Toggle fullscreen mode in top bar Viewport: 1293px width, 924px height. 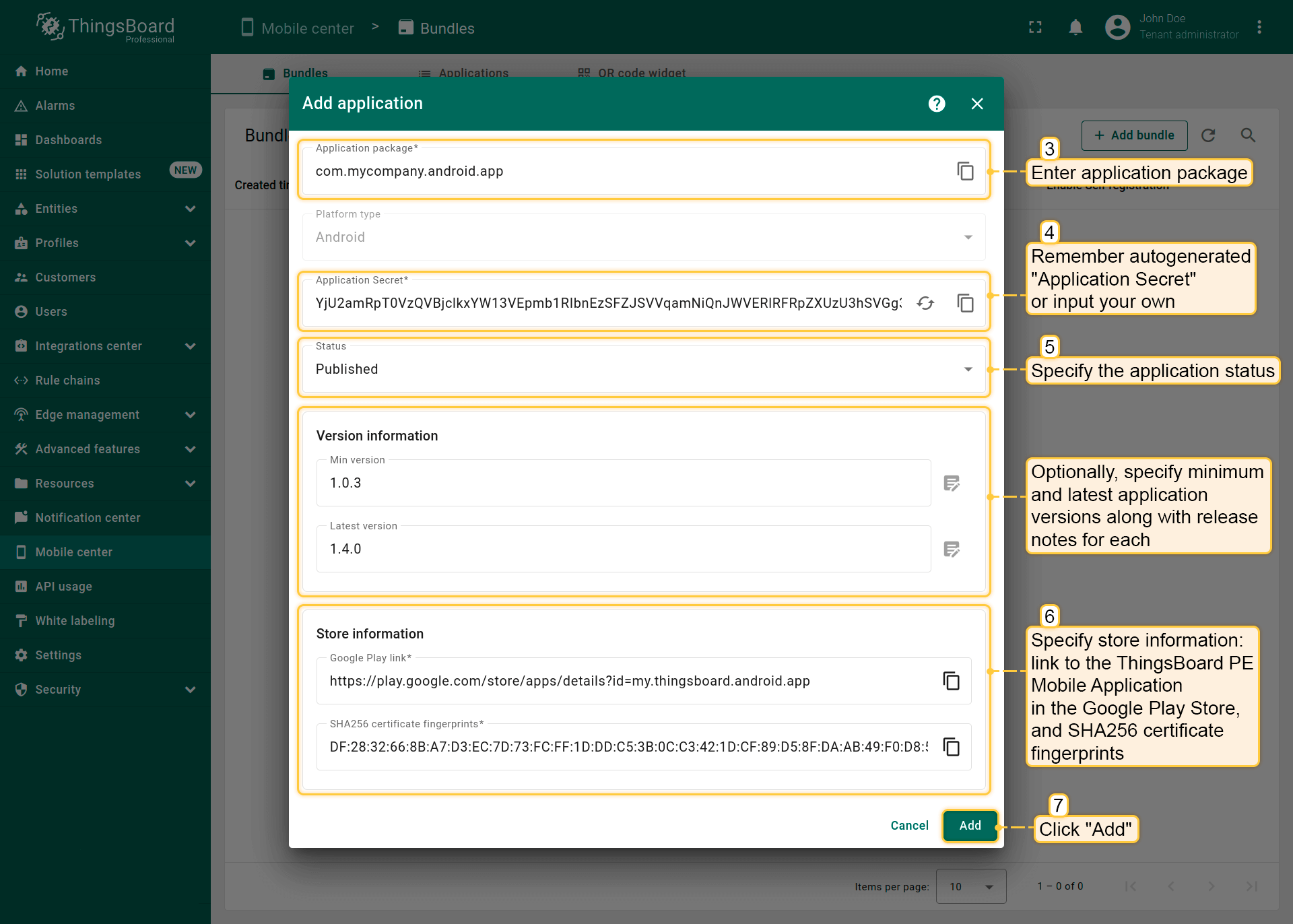tap(1035, 28)
